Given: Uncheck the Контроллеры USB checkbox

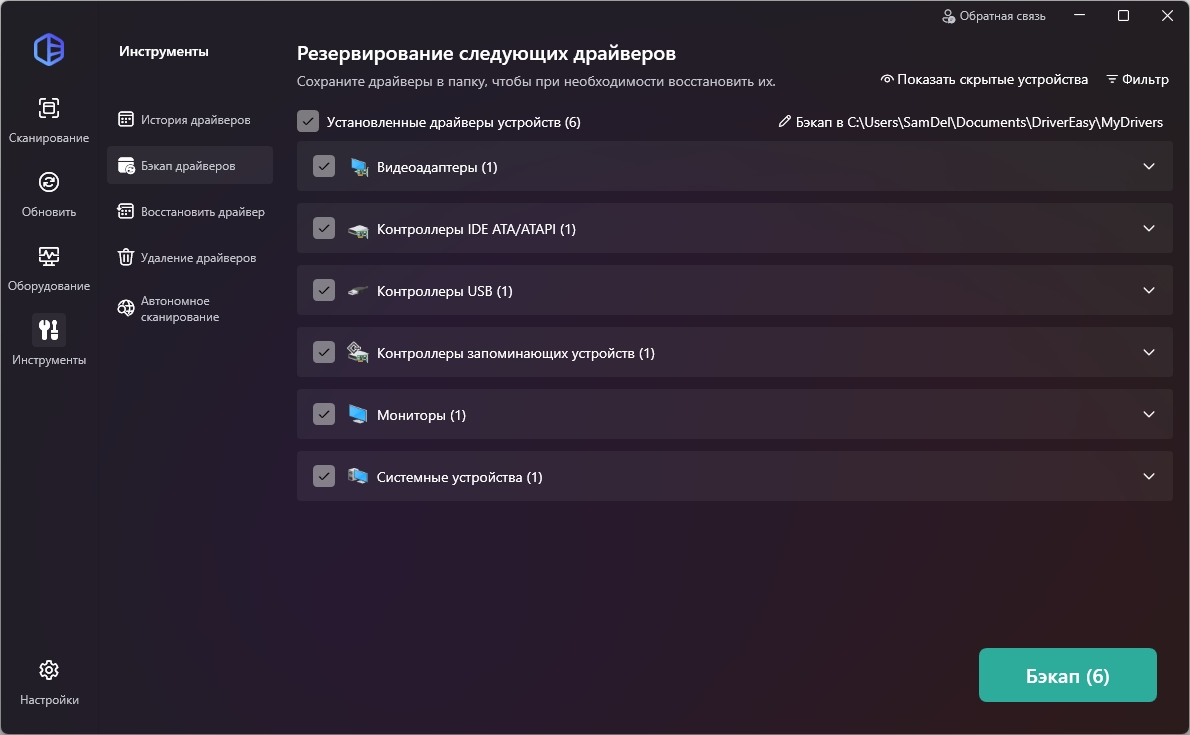Looking at the screenshot, I should point(324,290).
